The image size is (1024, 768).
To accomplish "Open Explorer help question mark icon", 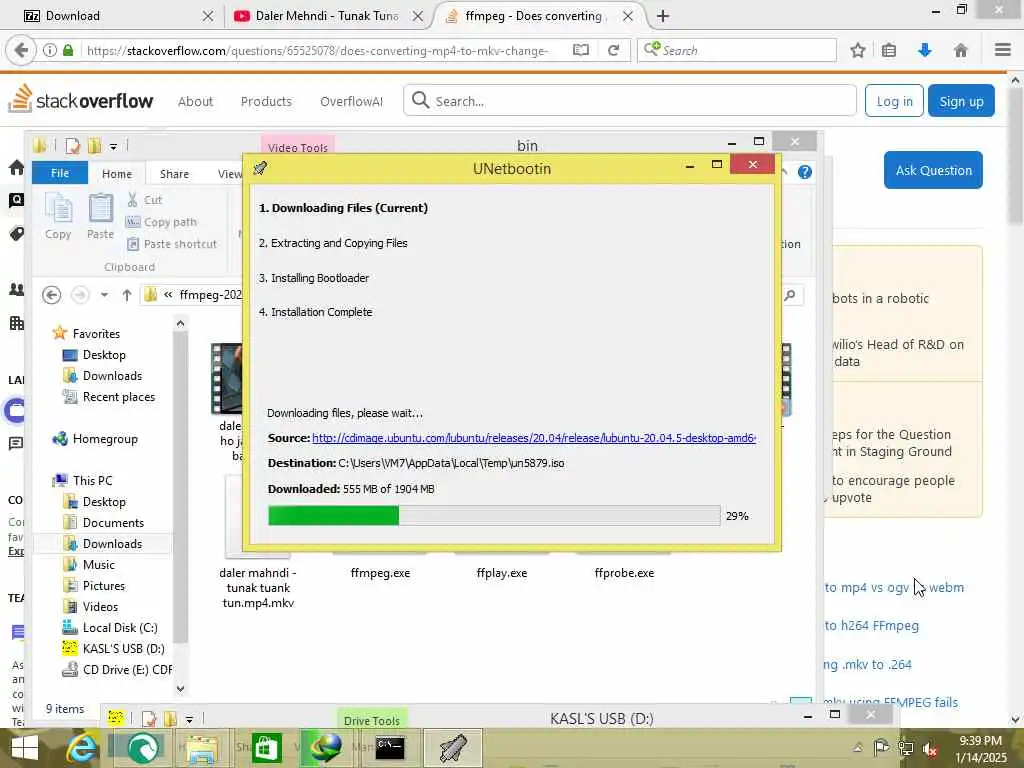I will coord(805,172).
